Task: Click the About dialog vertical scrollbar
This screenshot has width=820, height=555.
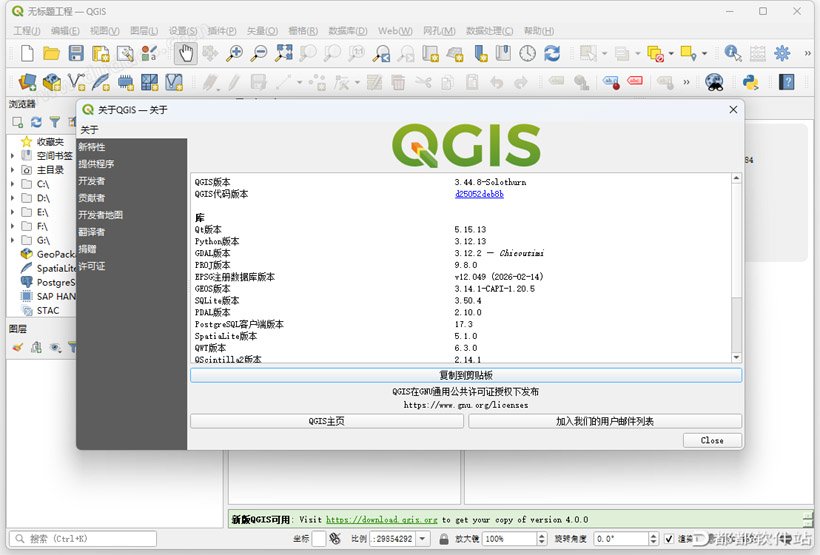Action: (x=736, y=268)
